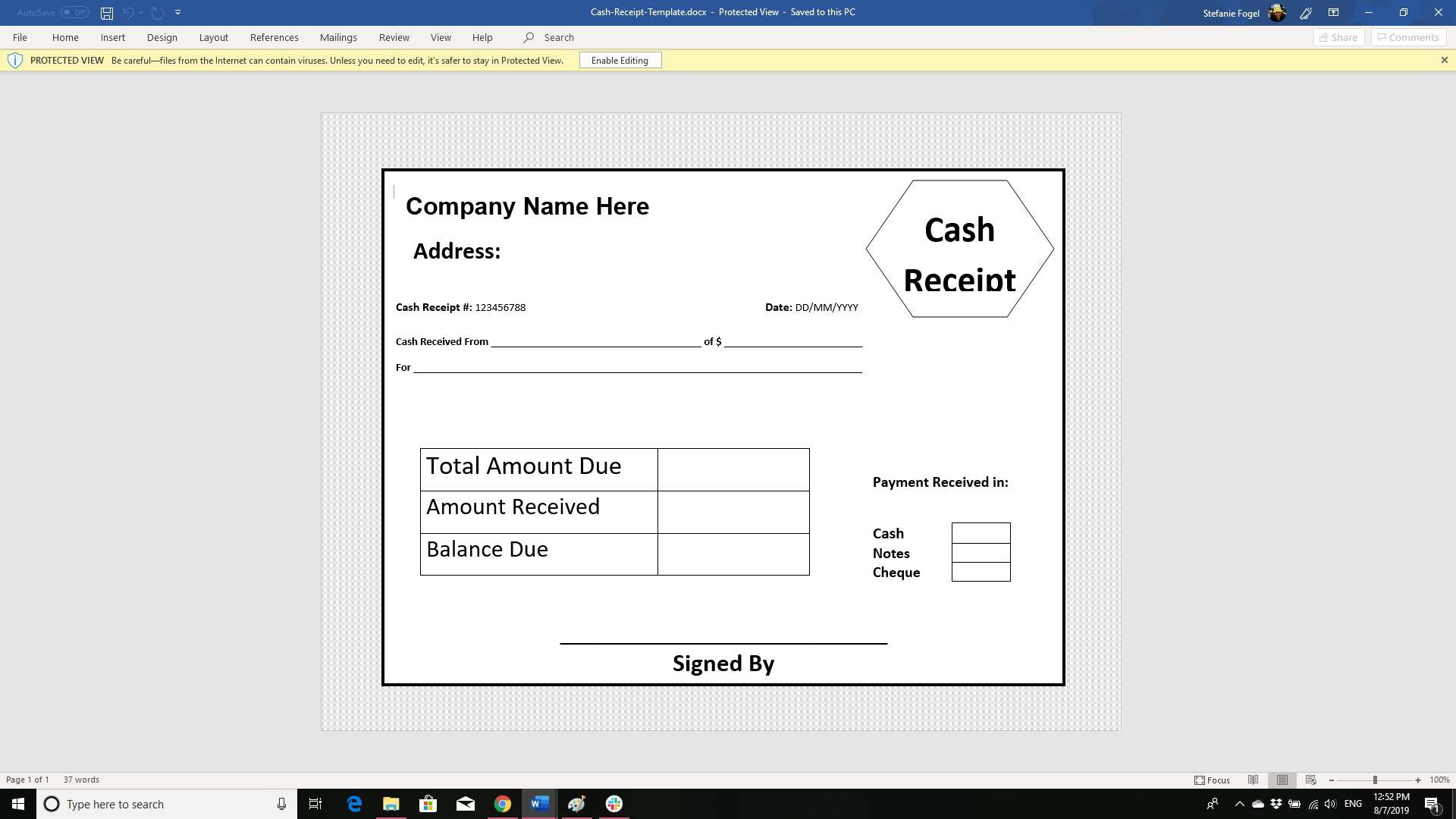Click the Cash Receipt number input field
The width and height of the screenshot is (1456, 819).
(x=500, y=307)
